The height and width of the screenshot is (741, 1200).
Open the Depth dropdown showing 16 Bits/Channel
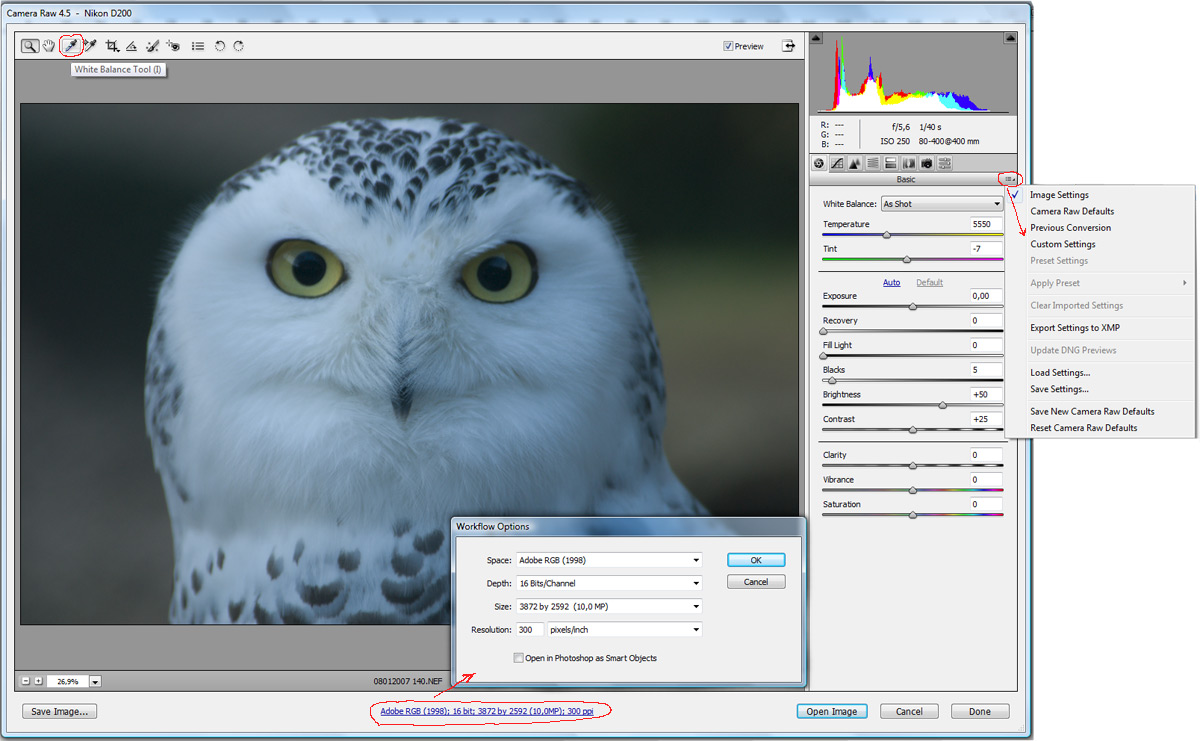click(x=609, y=583)
